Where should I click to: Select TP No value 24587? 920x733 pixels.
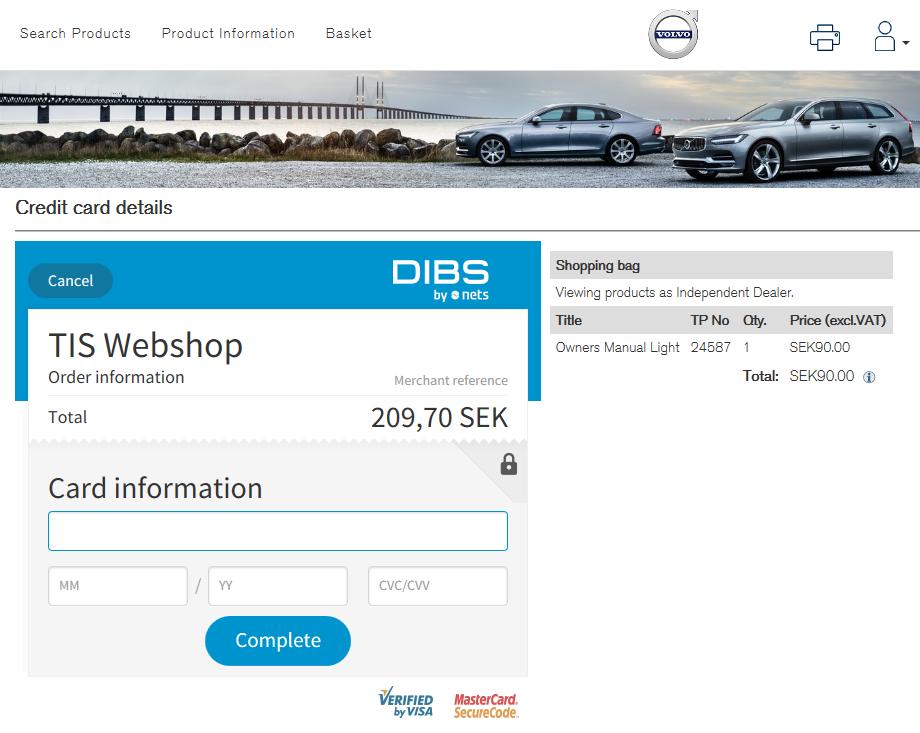click(711, 347)
